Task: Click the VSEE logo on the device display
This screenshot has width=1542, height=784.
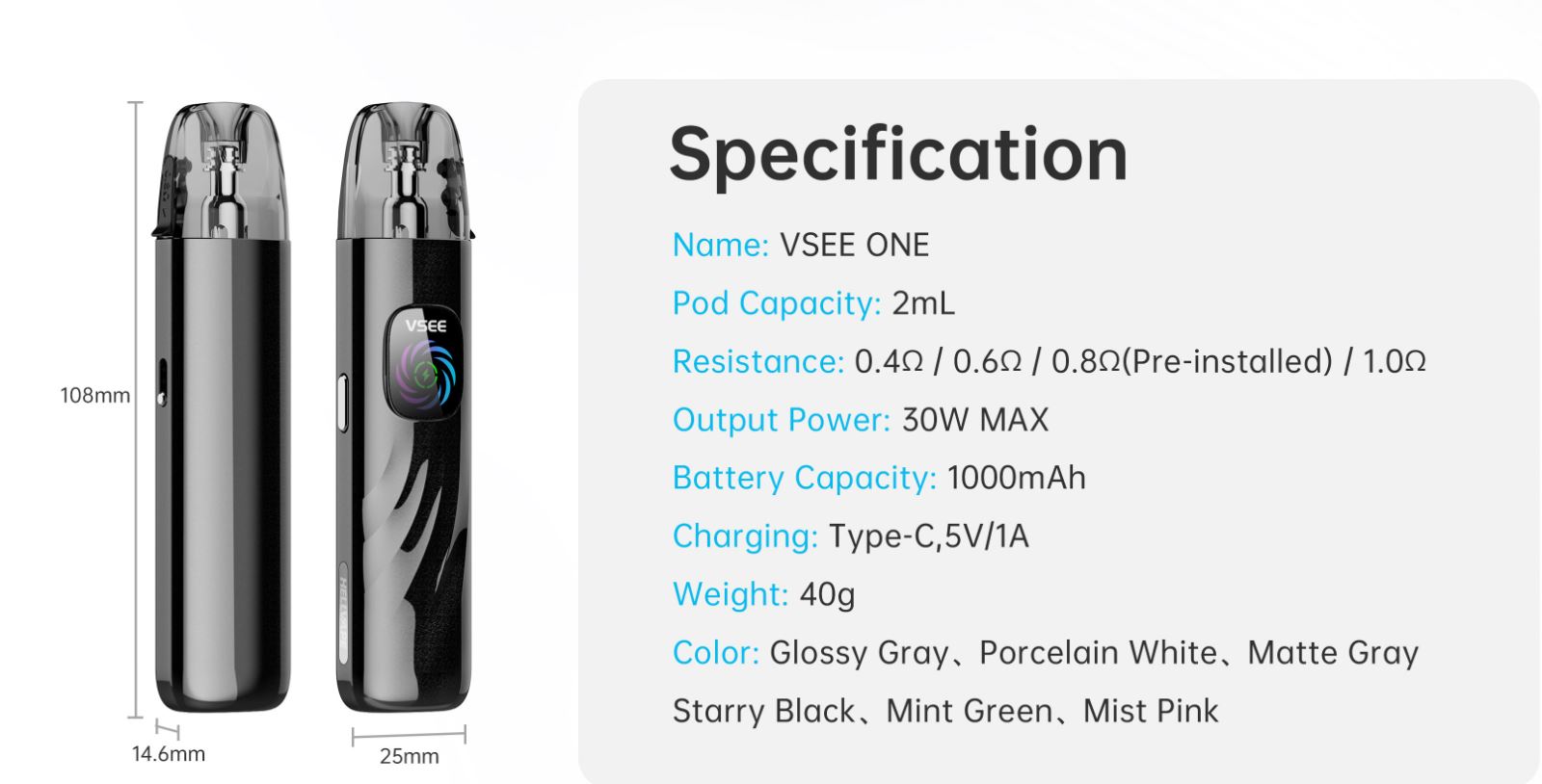Action: pos(425,326)
